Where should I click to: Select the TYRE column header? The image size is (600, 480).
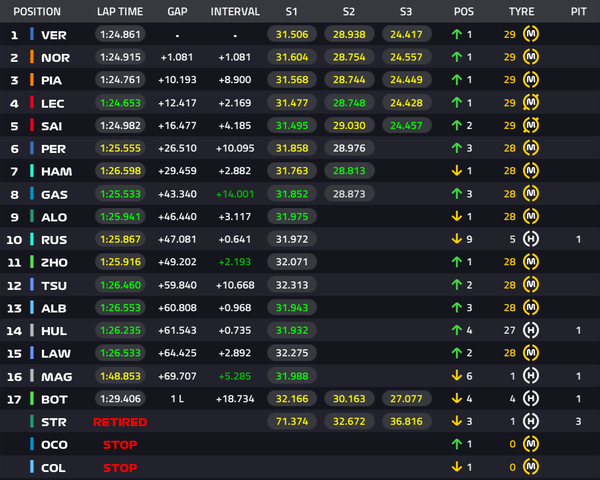521,11
